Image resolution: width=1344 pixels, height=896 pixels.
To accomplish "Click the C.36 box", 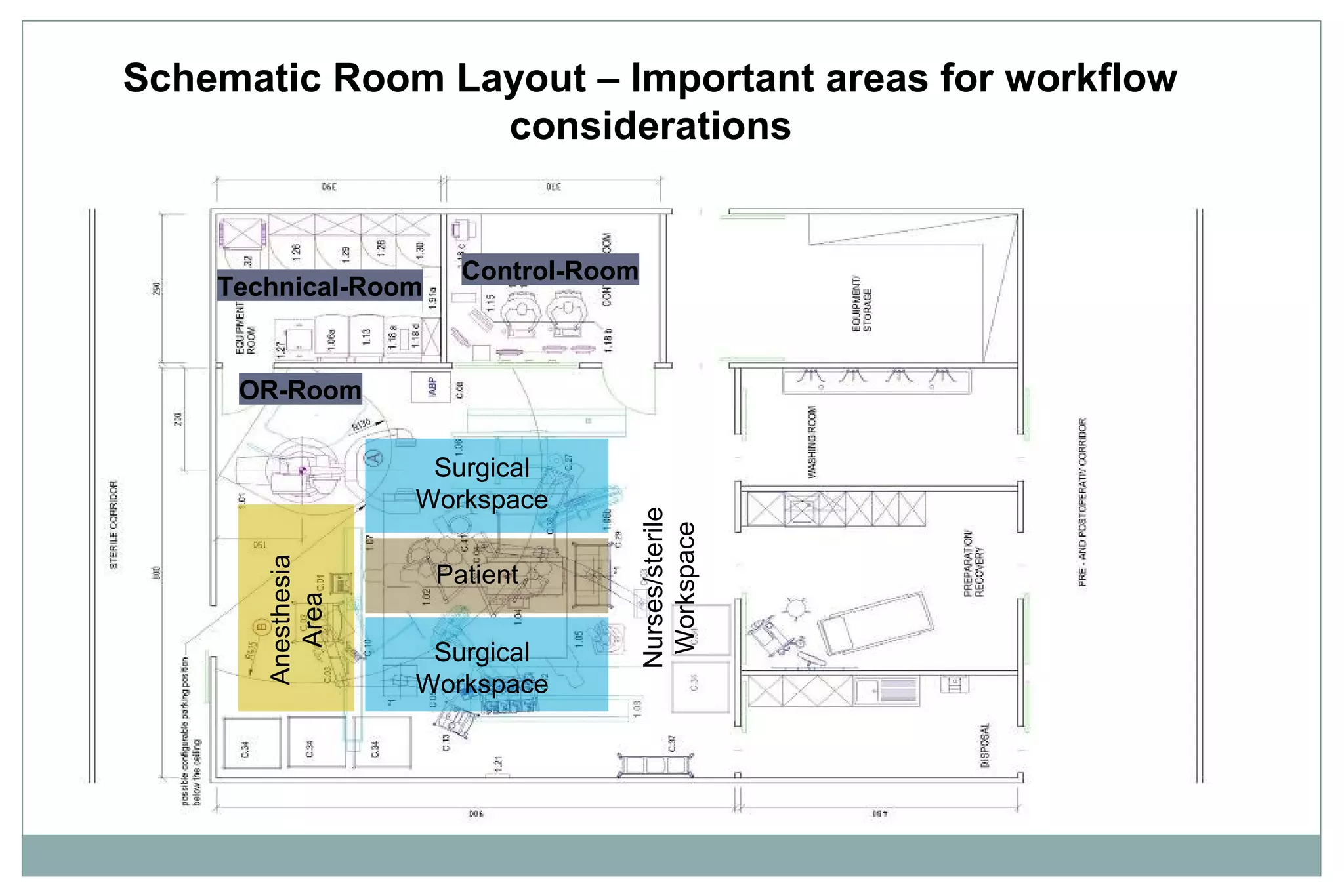I will (x=701, y=687).
